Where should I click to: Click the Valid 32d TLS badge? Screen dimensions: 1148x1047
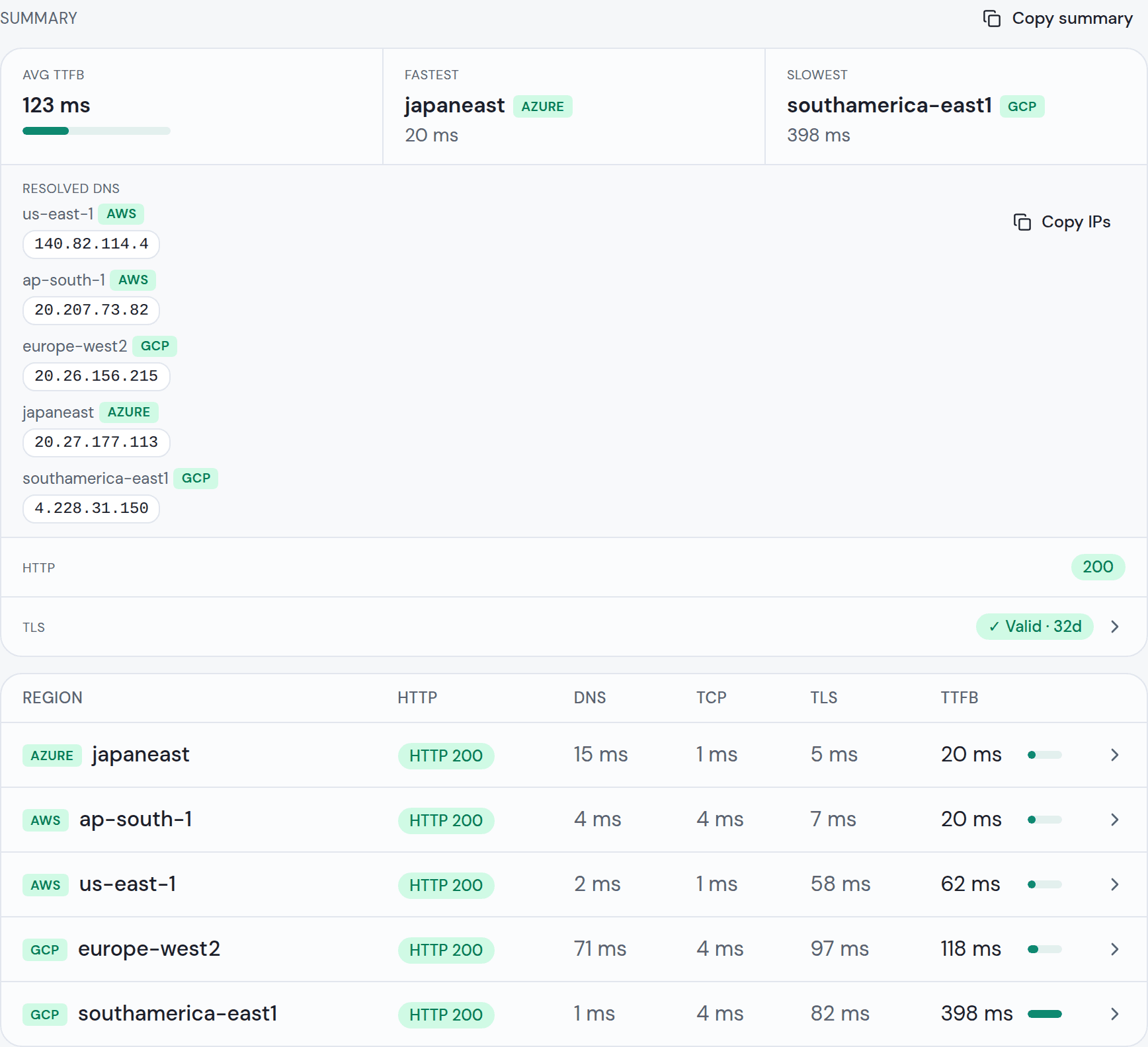pos(1035,627)
